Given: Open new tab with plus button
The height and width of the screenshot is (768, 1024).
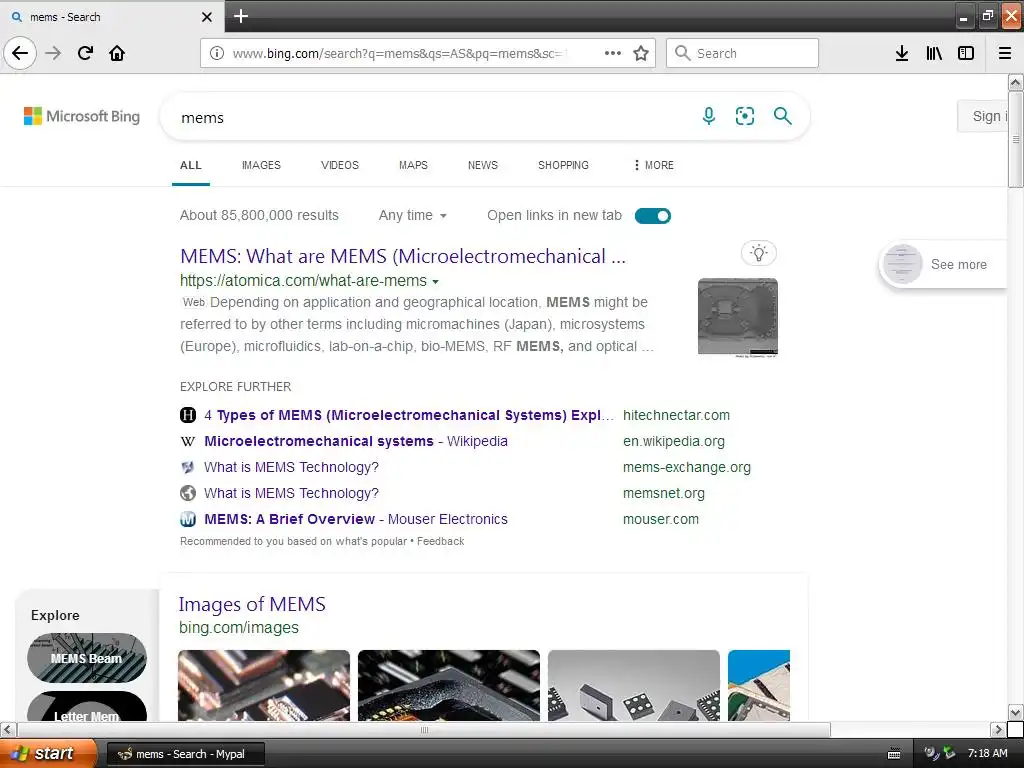Looking at the screenshot, I should coord(240,16).
